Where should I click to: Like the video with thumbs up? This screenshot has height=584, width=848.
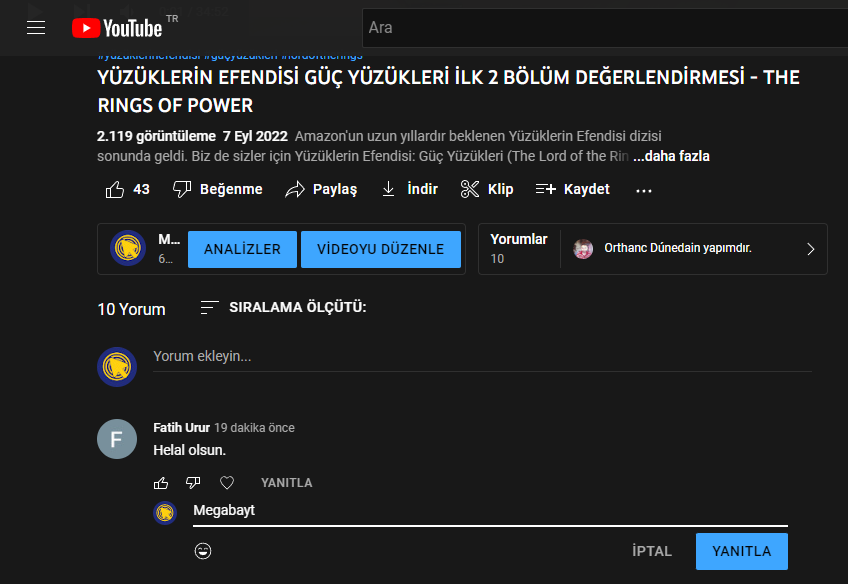127,189
